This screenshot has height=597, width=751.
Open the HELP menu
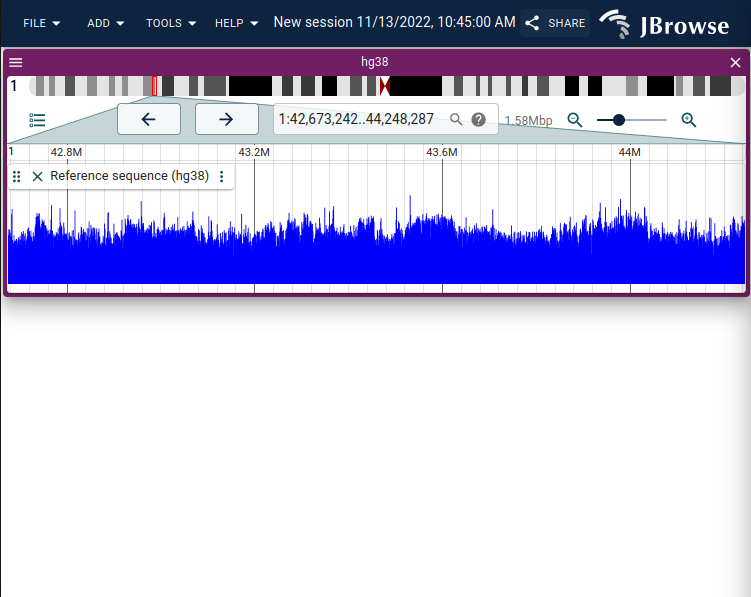coord(236,23)
